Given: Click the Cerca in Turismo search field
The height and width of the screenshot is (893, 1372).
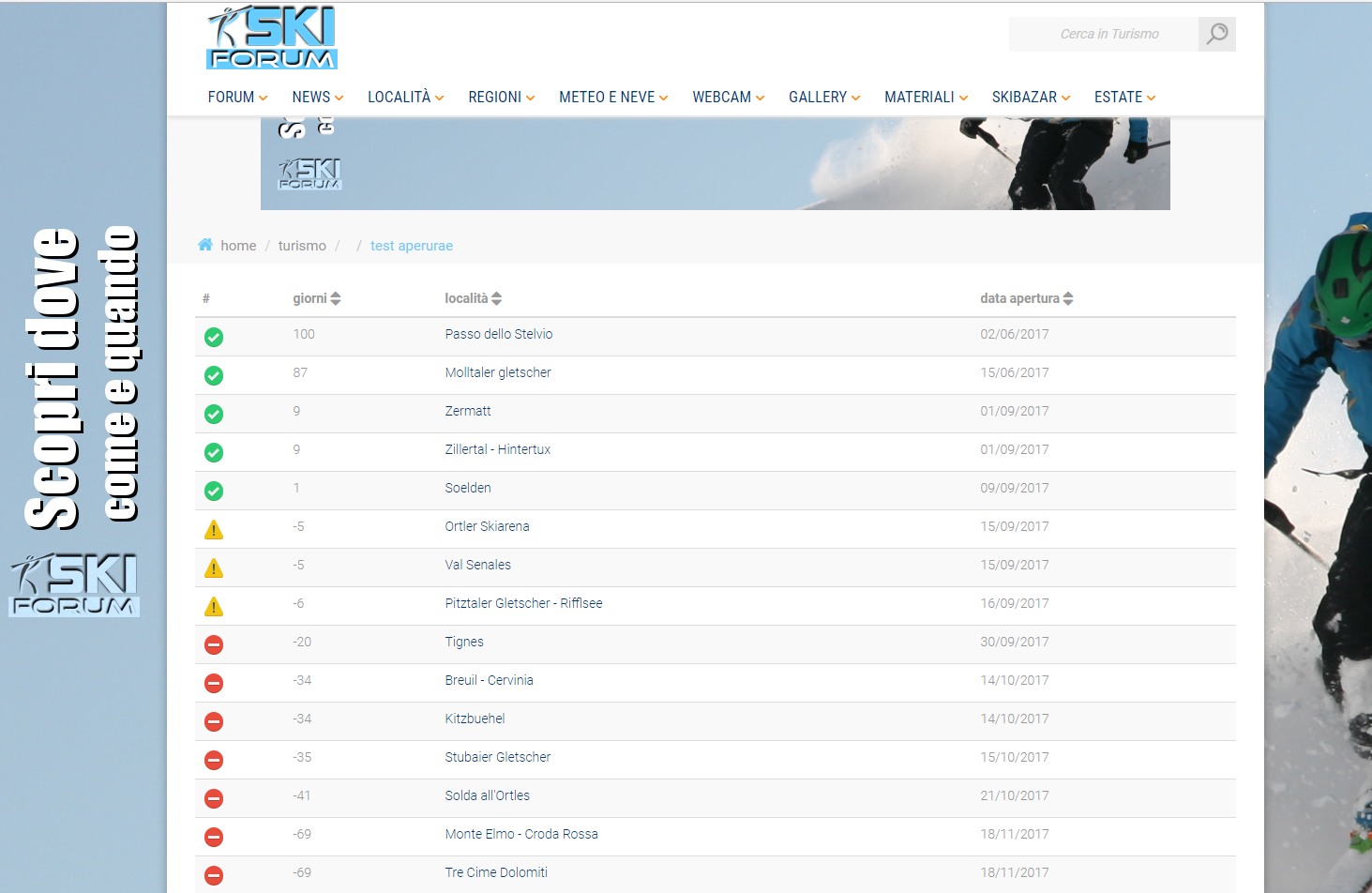Looking at the screenshot, I should [1104, 35].
